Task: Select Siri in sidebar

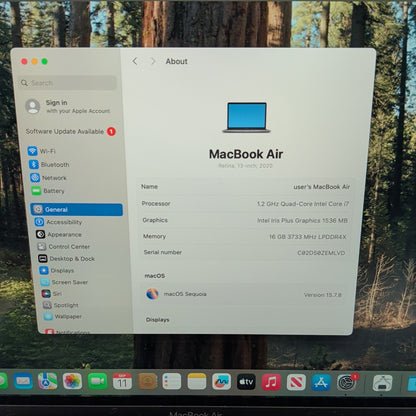Action: point(52,293)
